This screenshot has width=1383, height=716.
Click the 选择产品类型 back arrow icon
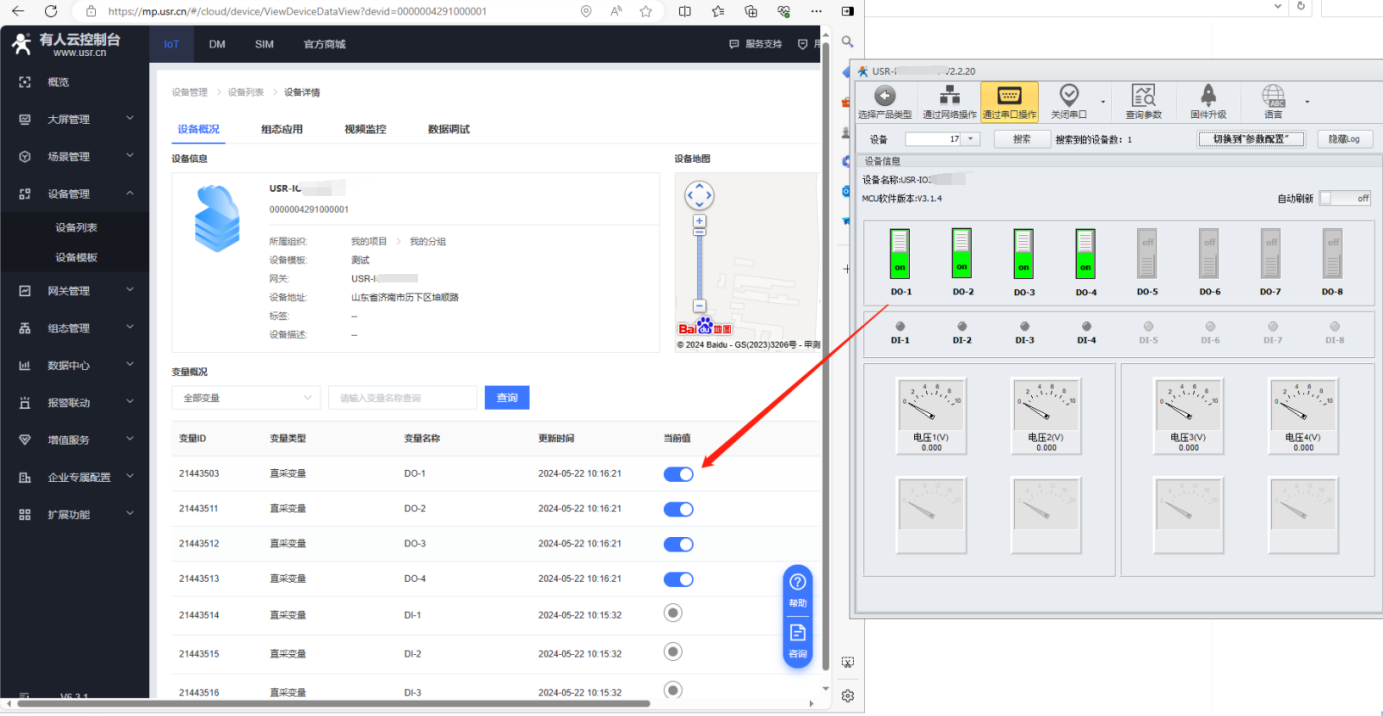[x=885, y=96]
